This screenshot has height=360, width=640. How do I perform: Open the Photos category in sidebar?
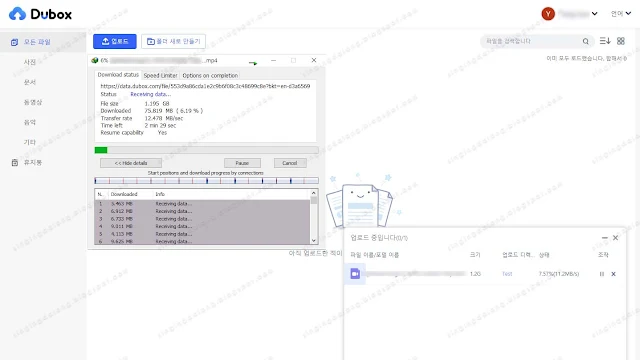(x=30, y=62)
